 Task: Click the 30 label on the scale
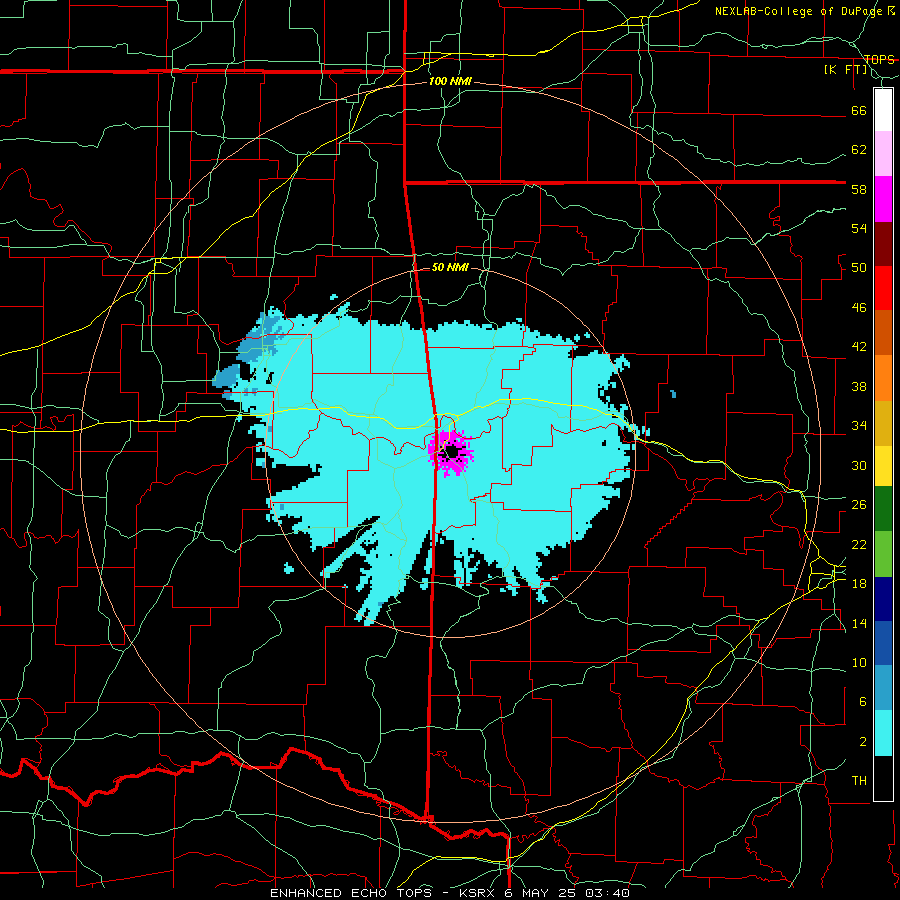pos(859,465)
